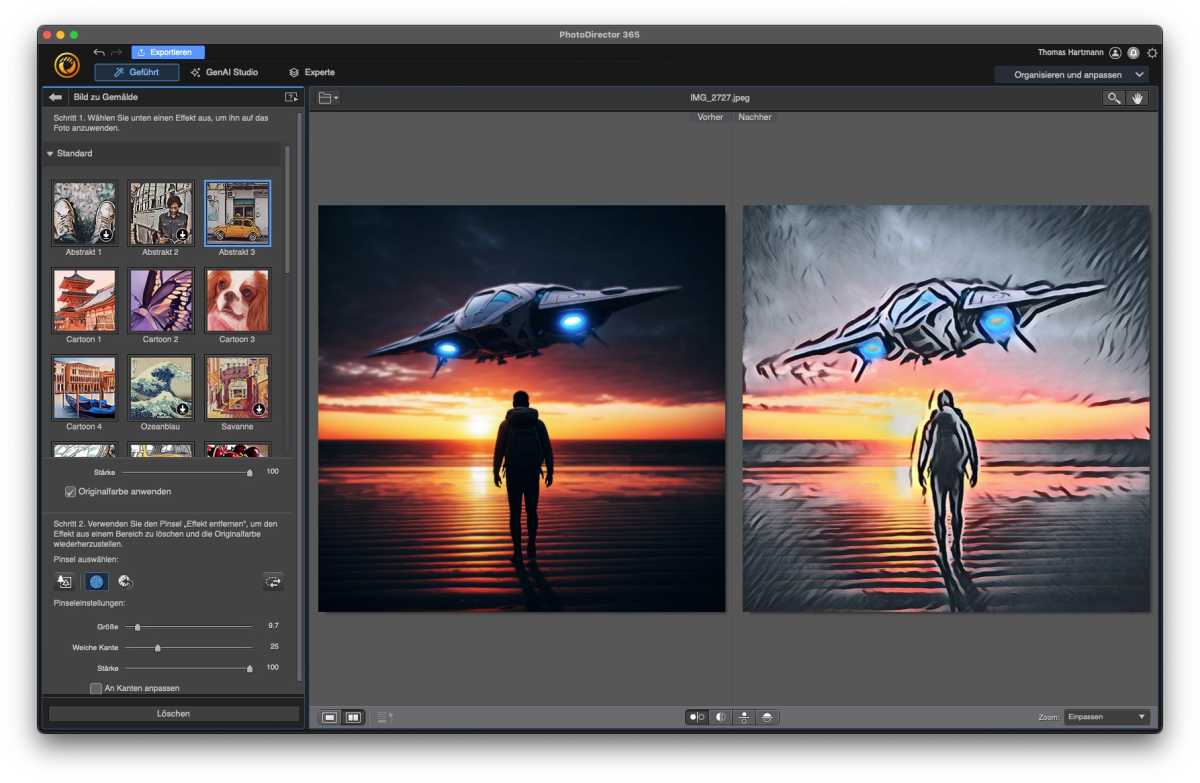The width and height of the screenshot is (1200, 783).
Task: Undo the last action with the back arrow
Action: click(x=99, y=52)
